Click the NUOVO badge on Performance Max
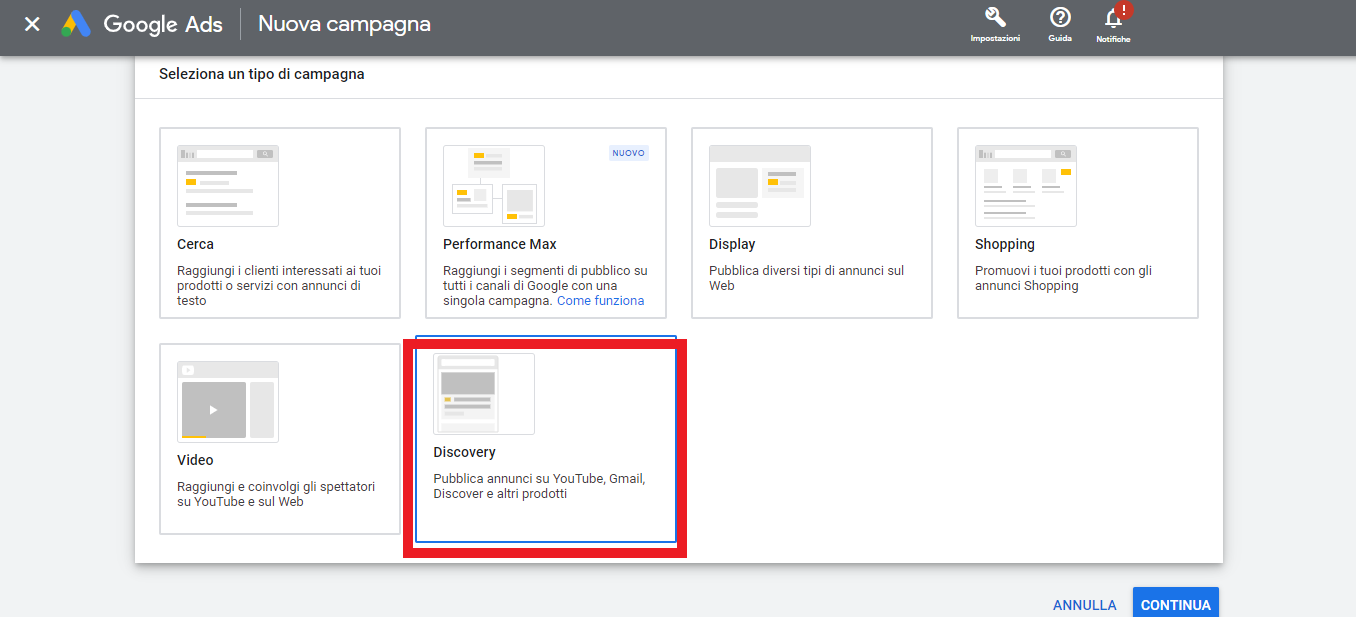 coord(629,153)
